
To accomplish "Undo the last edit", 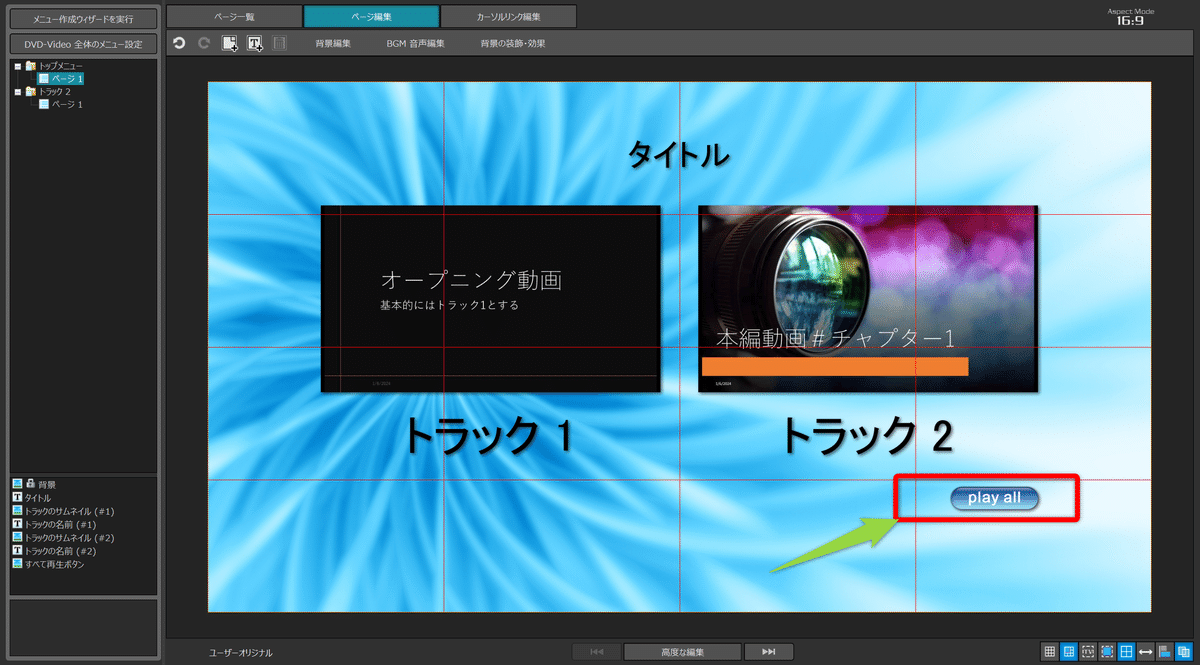I will tap(179, 43).
